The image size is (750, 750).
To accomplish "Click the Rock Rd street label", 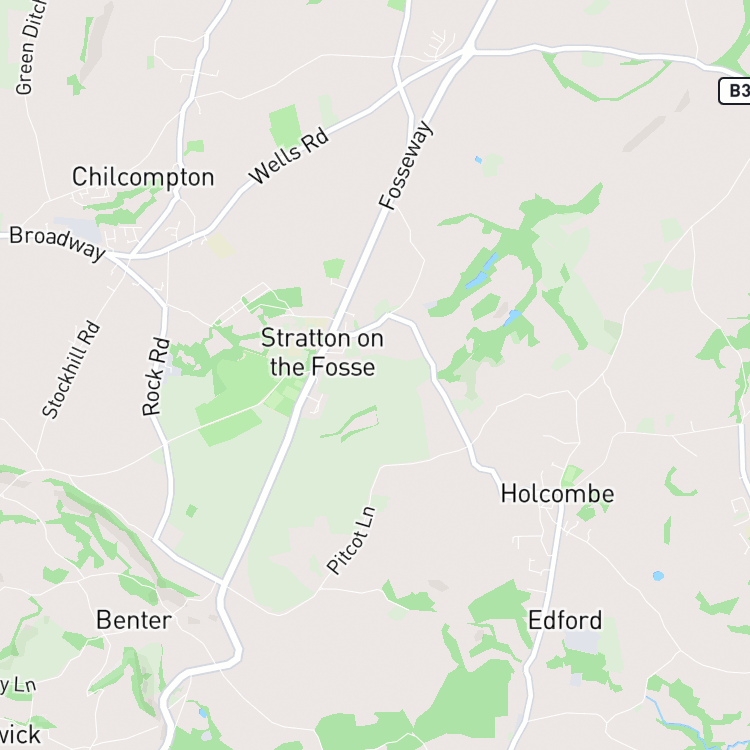I will [x=156, y=376].
